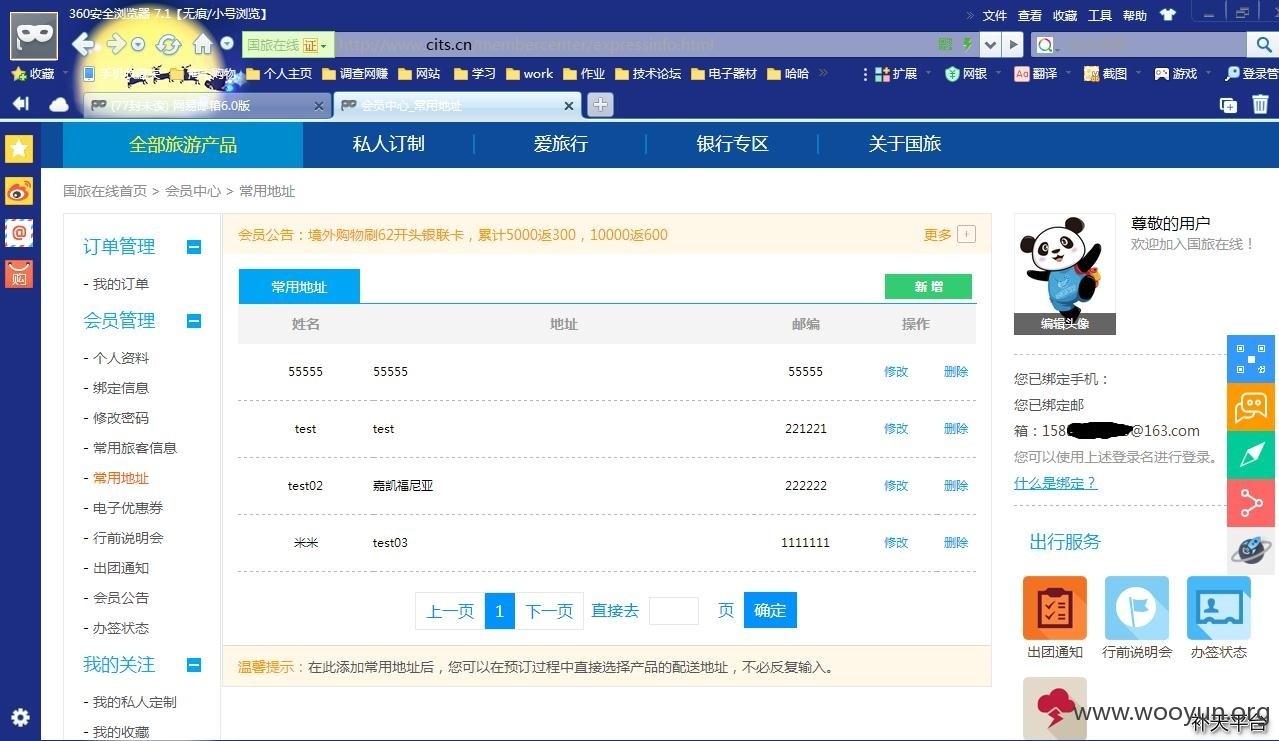
Task: Open the 帮助 menu
Action: click(x=1135, y=15)
